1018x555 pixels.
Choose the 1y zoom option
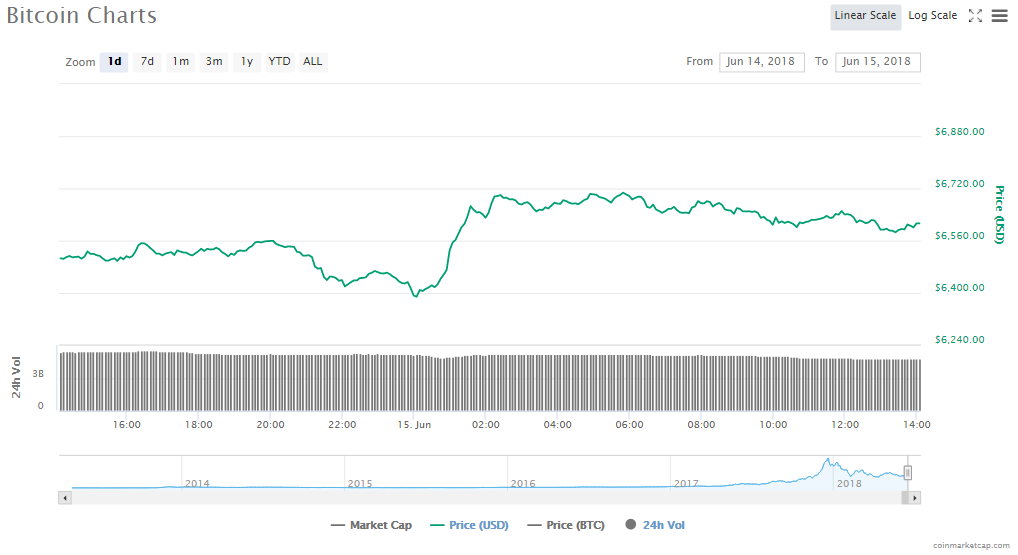(x=247, y=62)
